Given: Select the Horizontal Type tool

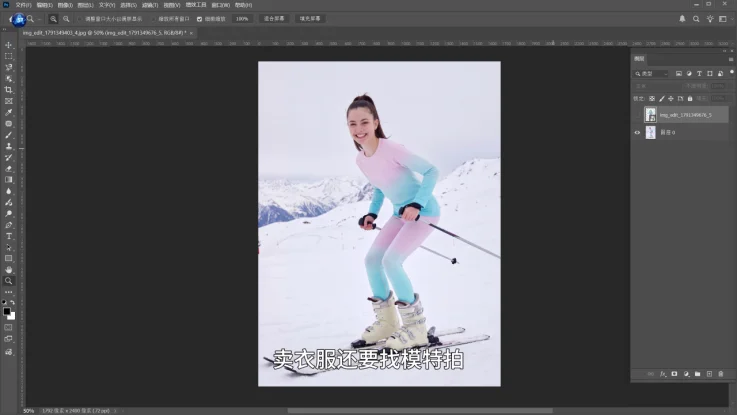Looking at the screenshot, I should tap(8, 236).
